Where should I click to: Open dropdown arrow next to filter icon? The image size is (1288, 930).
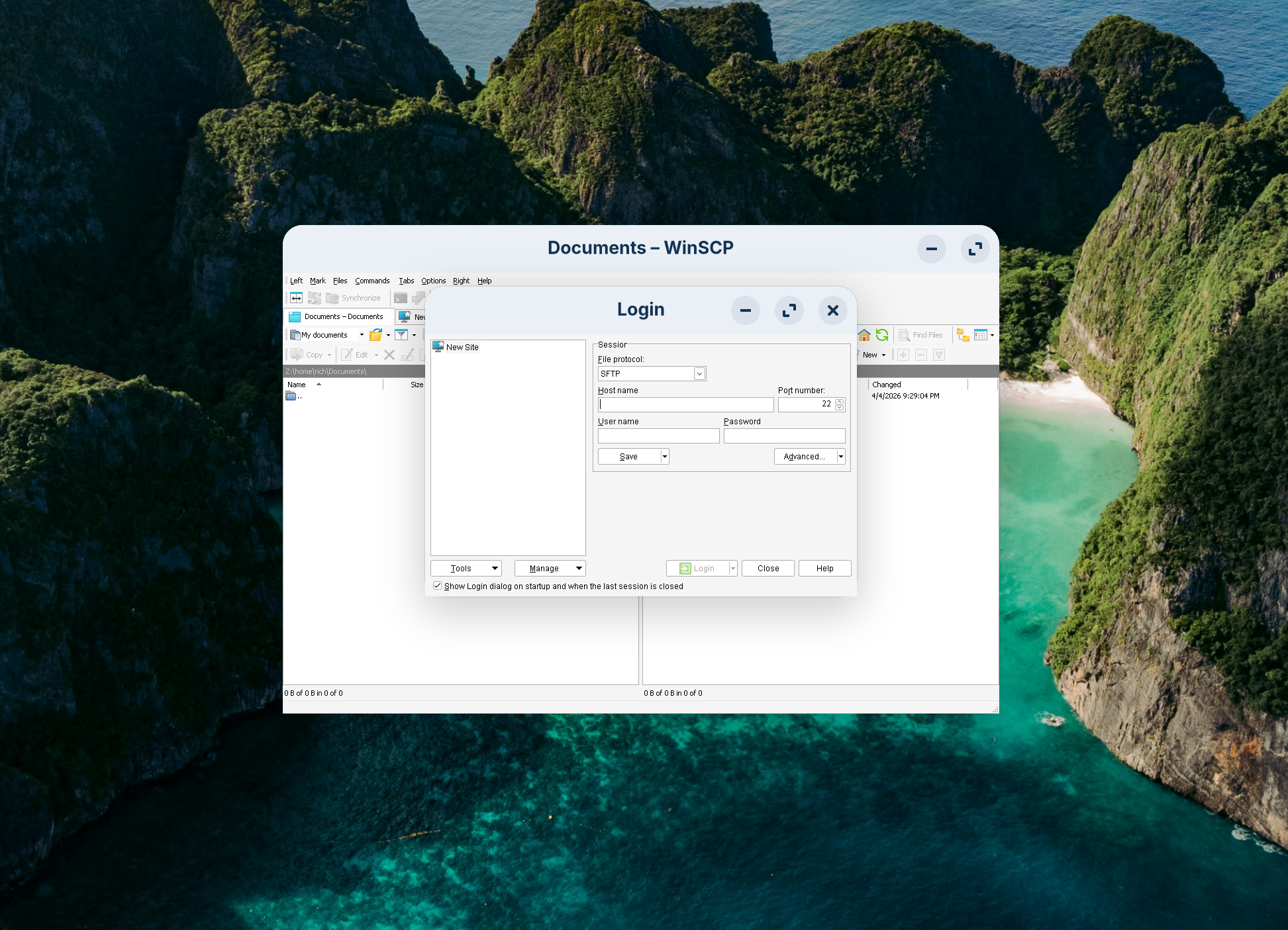pos(414,335)
